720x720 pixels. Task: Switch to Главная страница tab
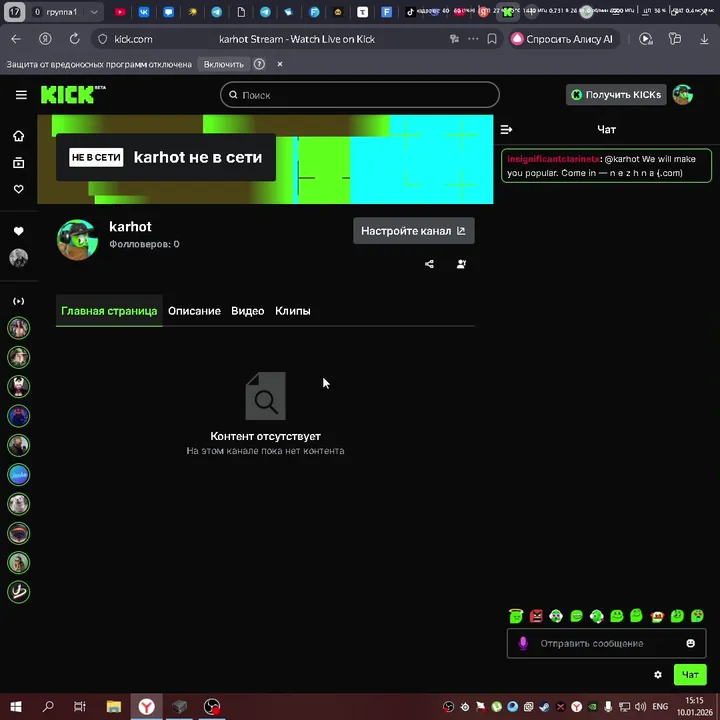pyautogui.click(x=109, y=311)
